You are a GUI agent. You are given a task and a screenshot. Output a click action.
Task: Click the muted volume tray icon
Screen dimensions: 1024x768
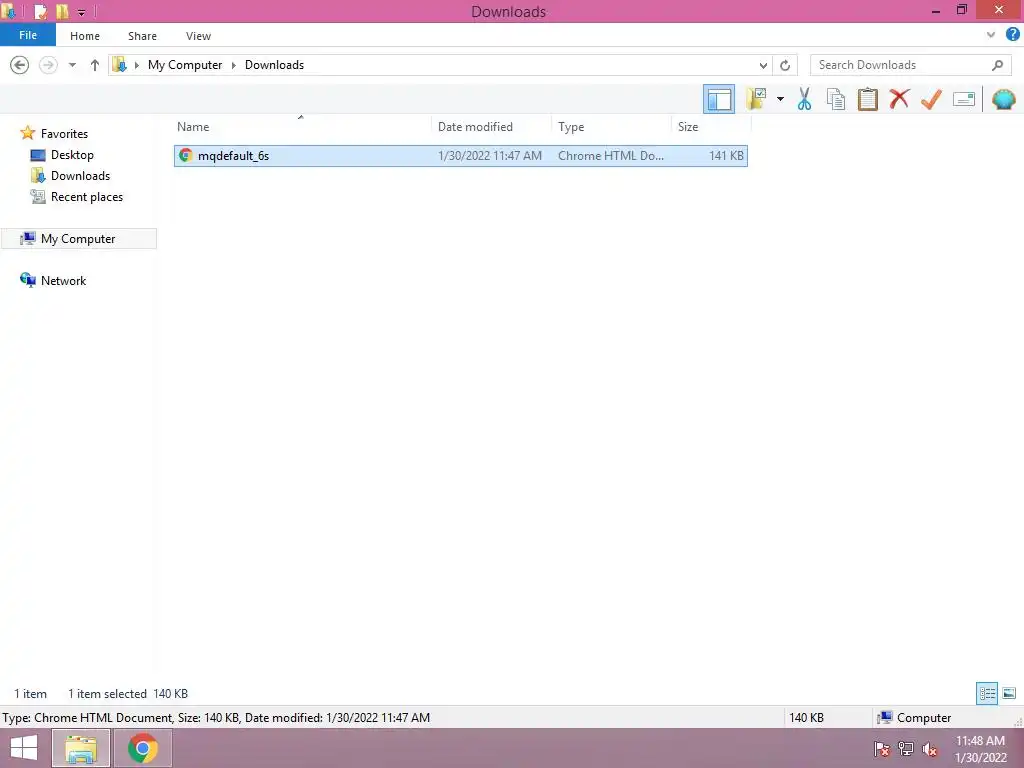pyautogui.click(x=929, y=749)
